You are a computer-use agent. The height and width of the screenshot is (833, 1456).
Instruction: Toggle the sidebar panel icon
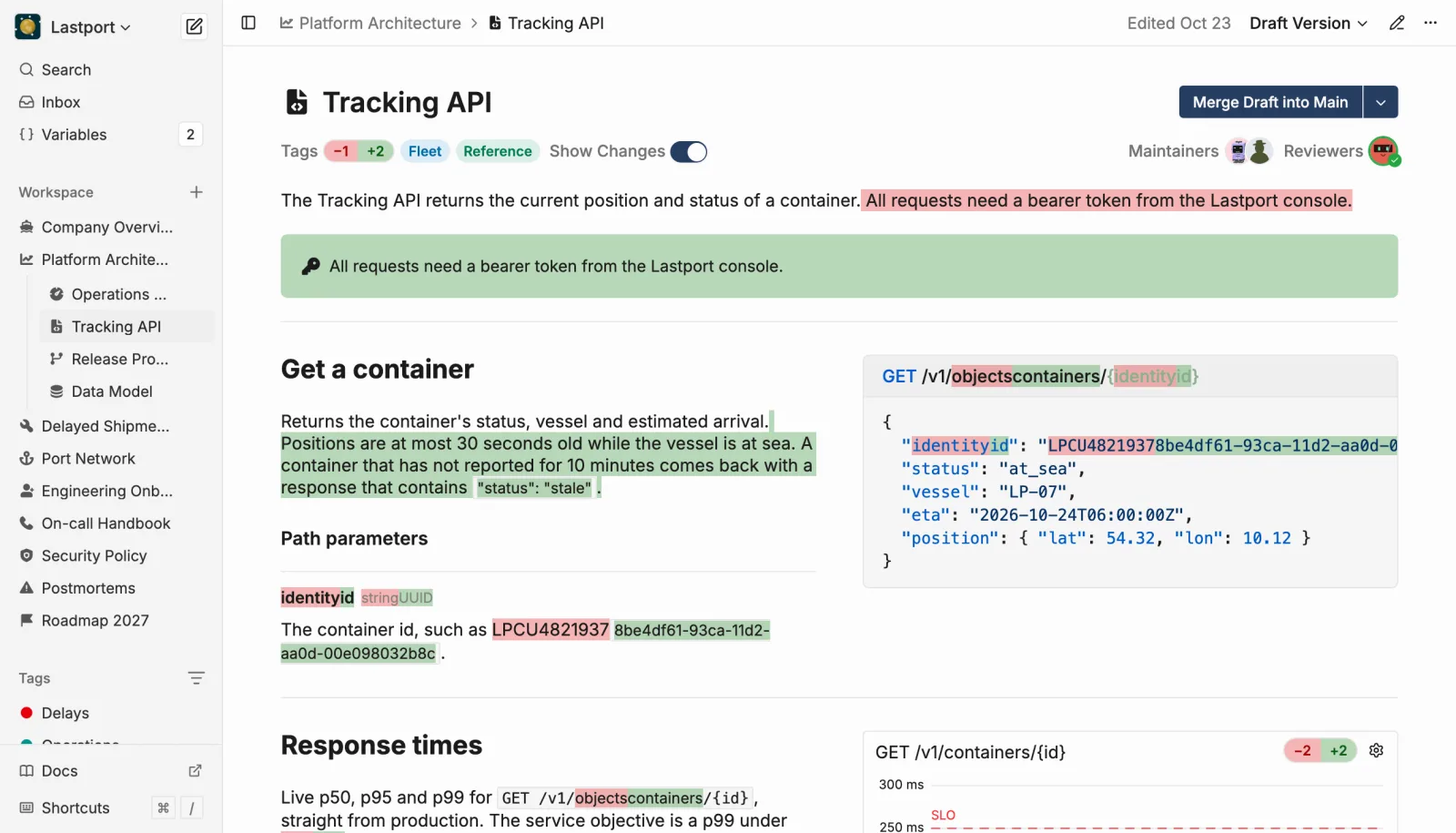[248, 23]
